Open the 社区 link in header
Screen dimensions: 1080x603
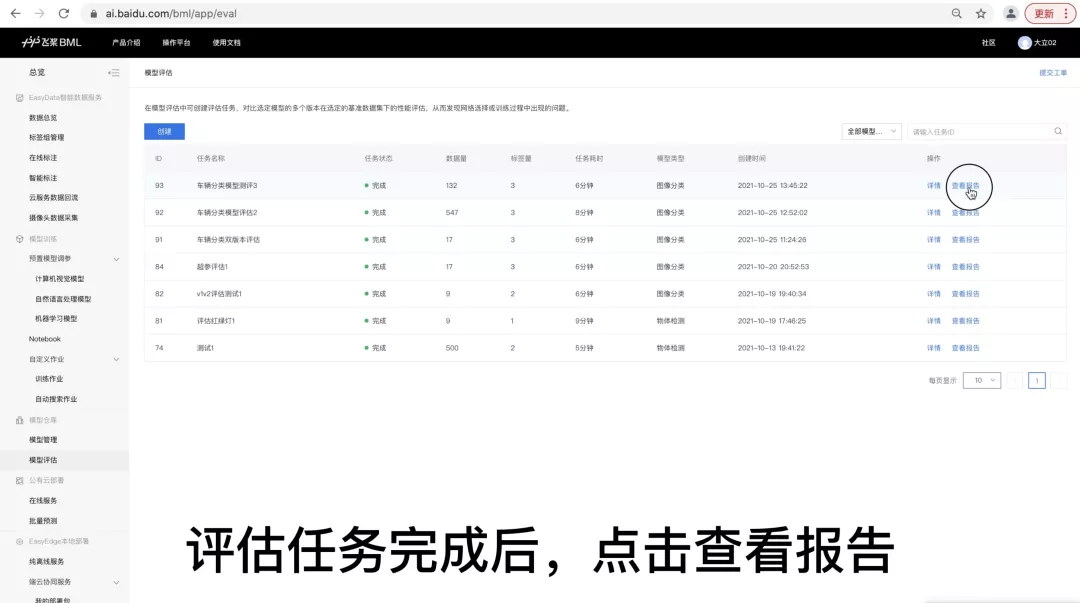[988, 43]
